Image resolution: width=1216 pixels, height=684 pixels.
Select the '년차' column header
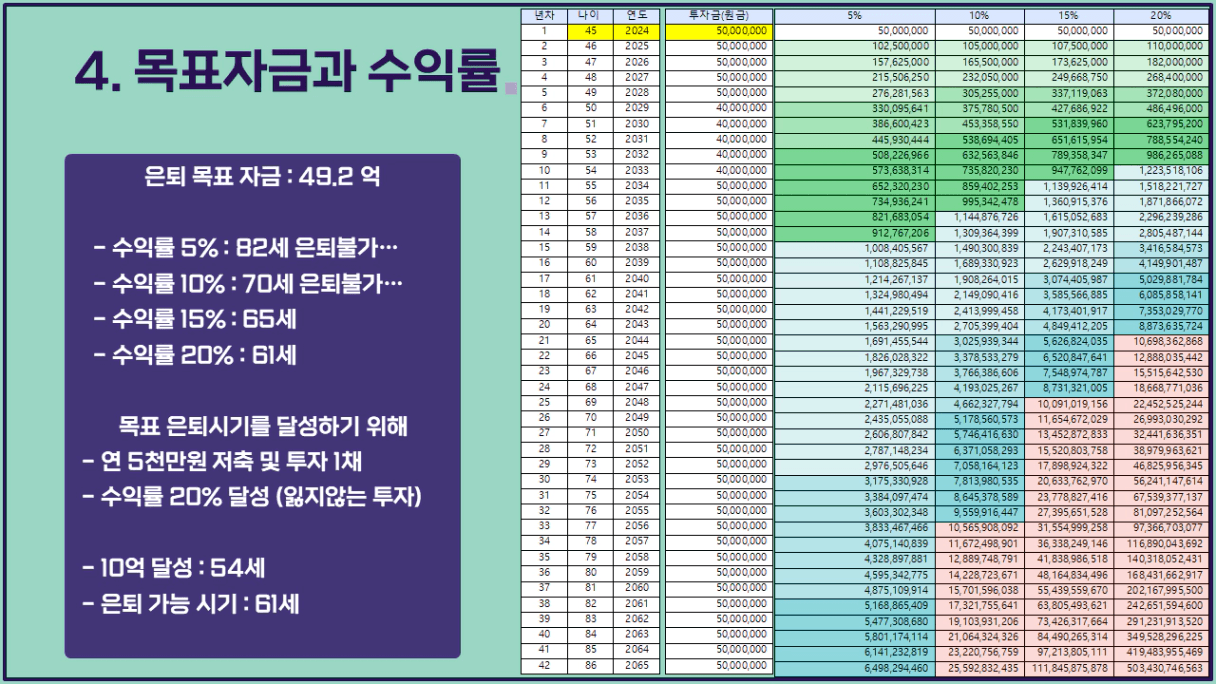click(x=545, y=16)
